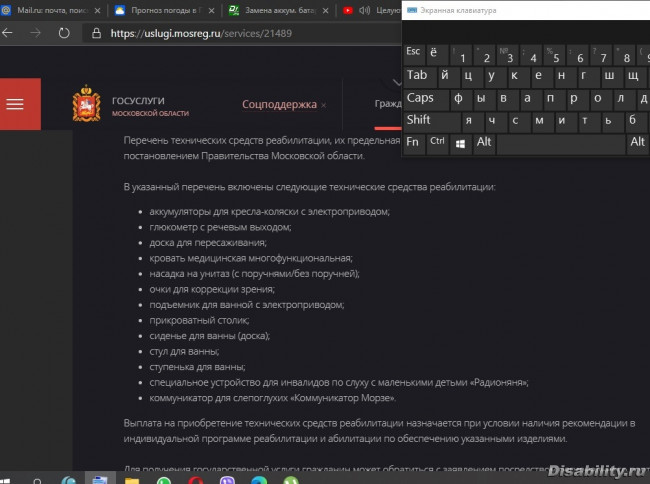Image resolution: width=650 pixels, height=484 pixels.
Task: Tap the 5 key on on-screen keyboard
Action: click(554, 55)
